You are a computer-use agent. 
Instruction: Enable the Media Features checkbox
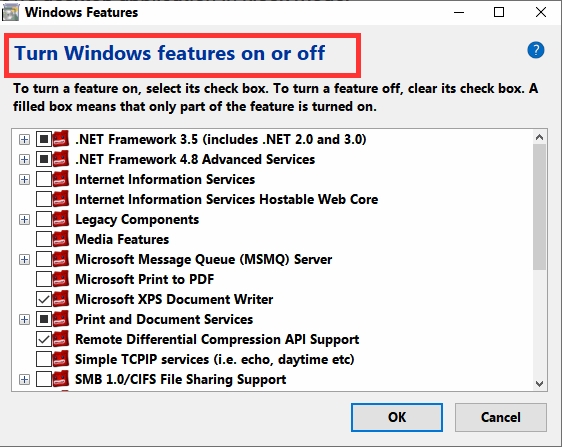(44, 239)
